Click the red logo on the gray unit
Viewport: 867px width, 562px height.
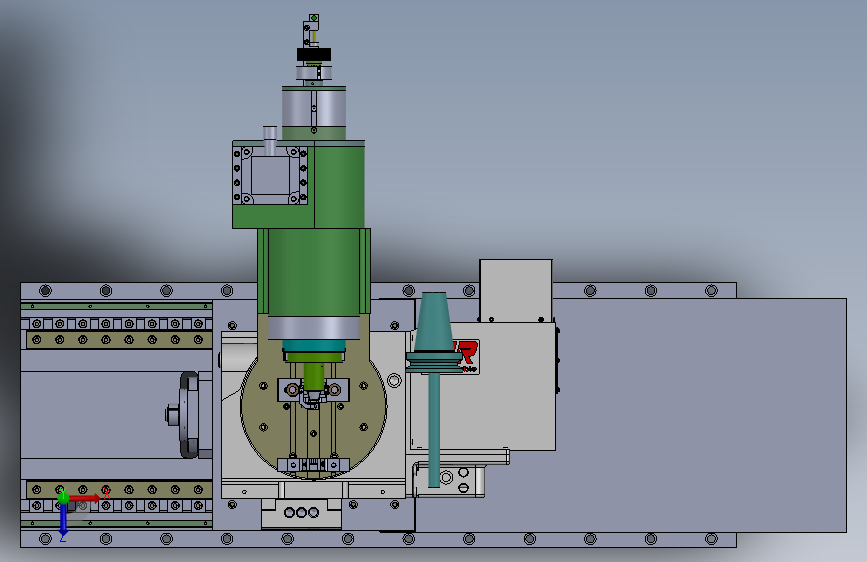(466, 354)
